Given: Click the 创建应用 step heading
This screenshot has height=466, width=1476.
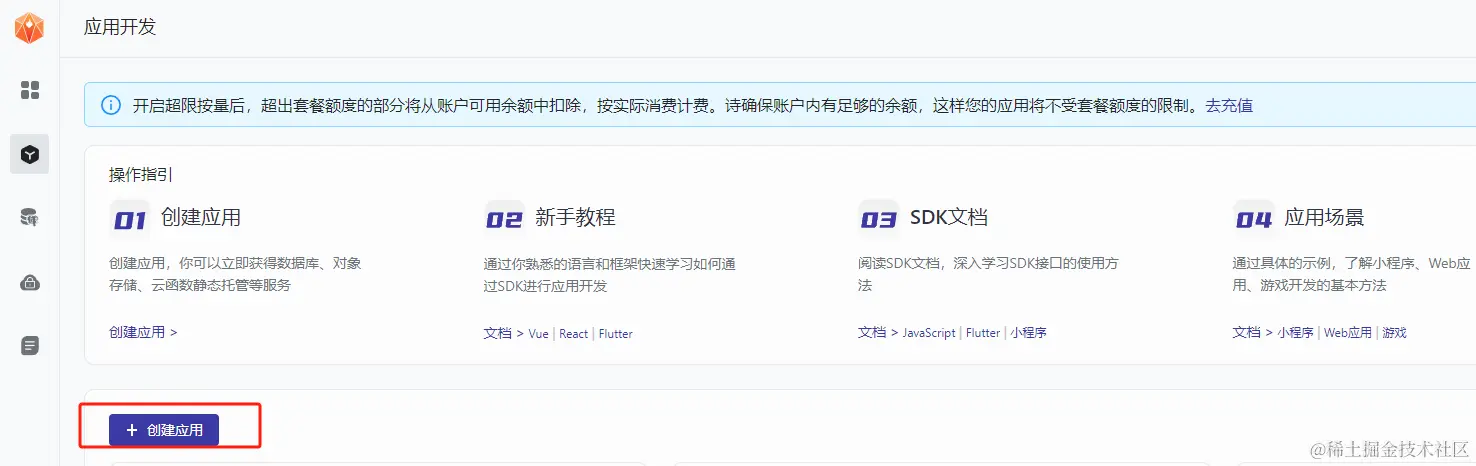Looking at the screenshot, I should (x=201, y=217).
